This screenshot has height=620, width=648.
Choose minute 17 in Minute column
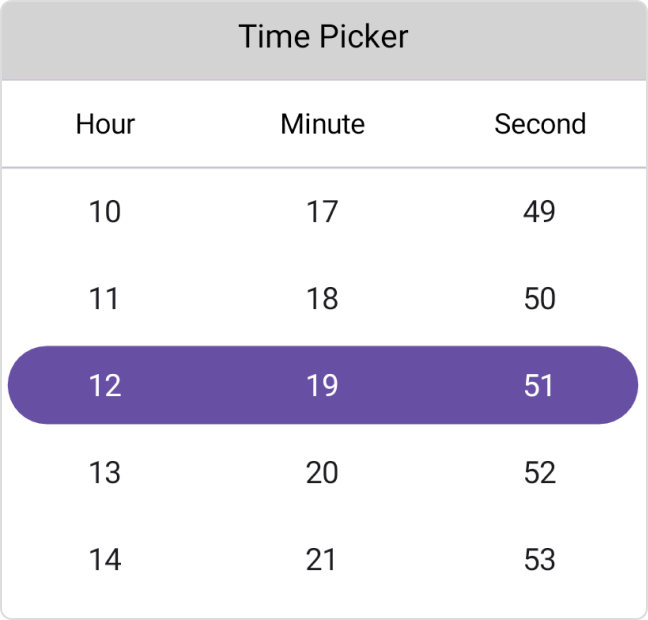tap(322, 212)
